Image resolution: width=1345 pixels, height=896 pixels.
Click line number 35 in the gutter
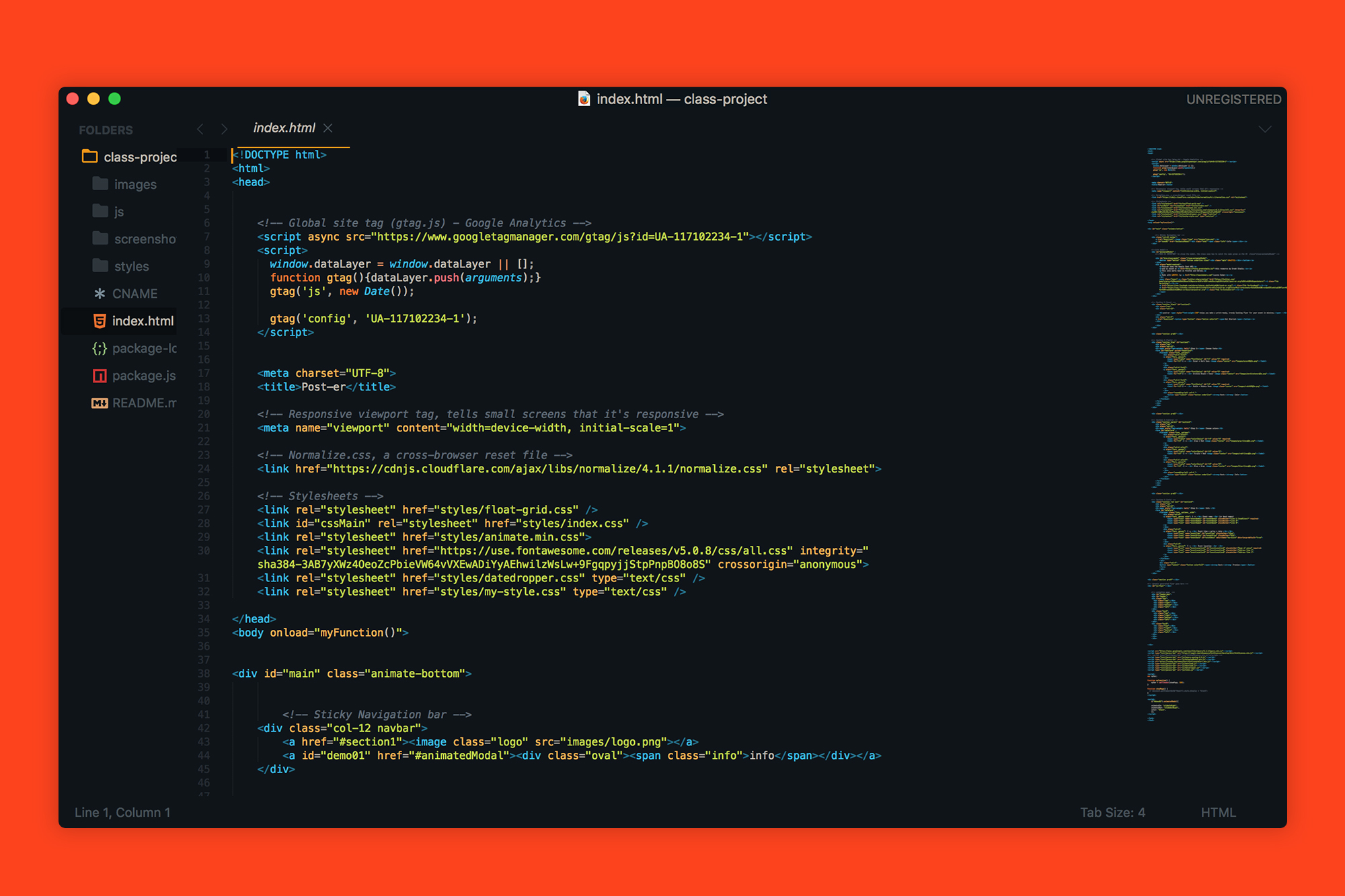click(204, 633)
